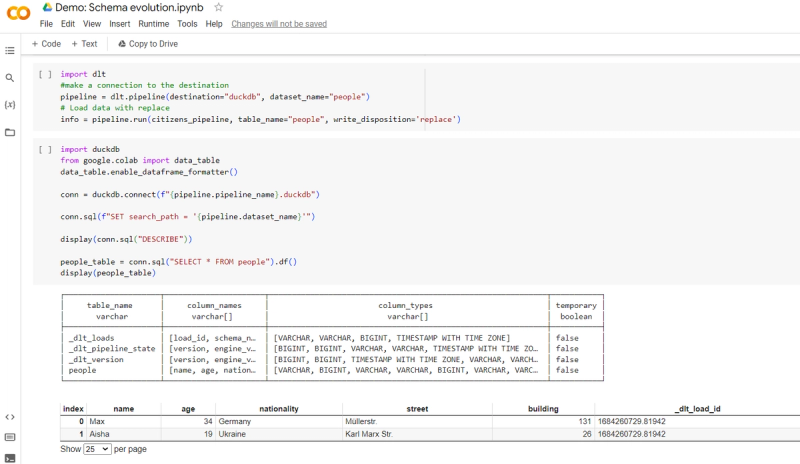The image size is (800, 464).
Task: Click the building value 131 cell
Action: pyautogui.click(x=543, y=422)
